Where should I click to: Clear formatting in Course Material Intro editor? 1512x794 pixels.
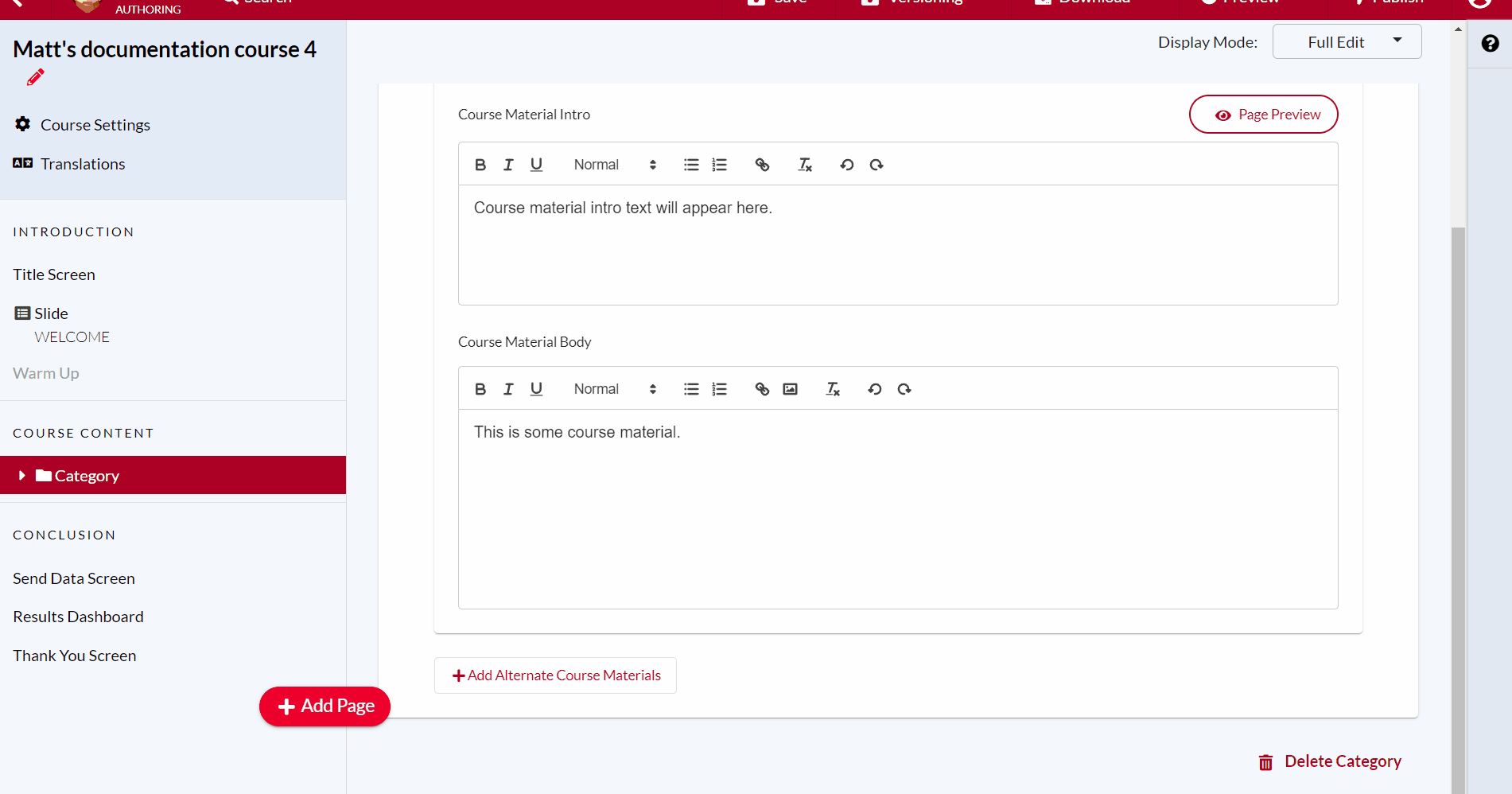(x=805, y=164)
